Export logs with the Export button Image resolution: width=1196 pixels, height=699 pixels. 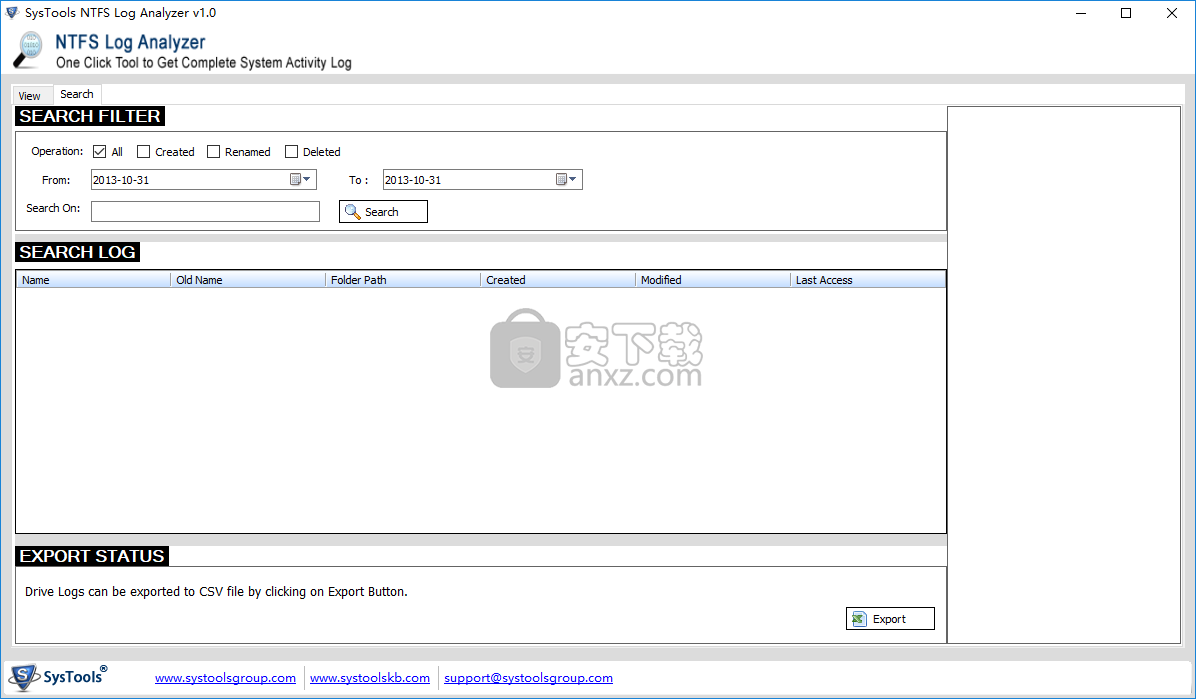coord(890,619)
